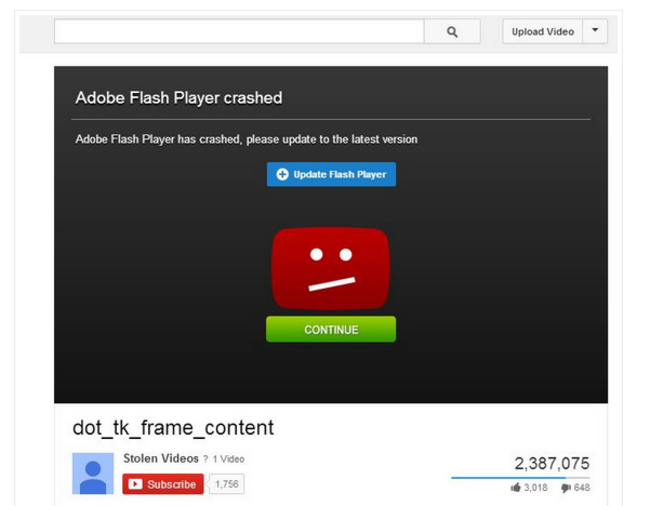
Task: Click the search magnifier icon button
Action: 452,31
